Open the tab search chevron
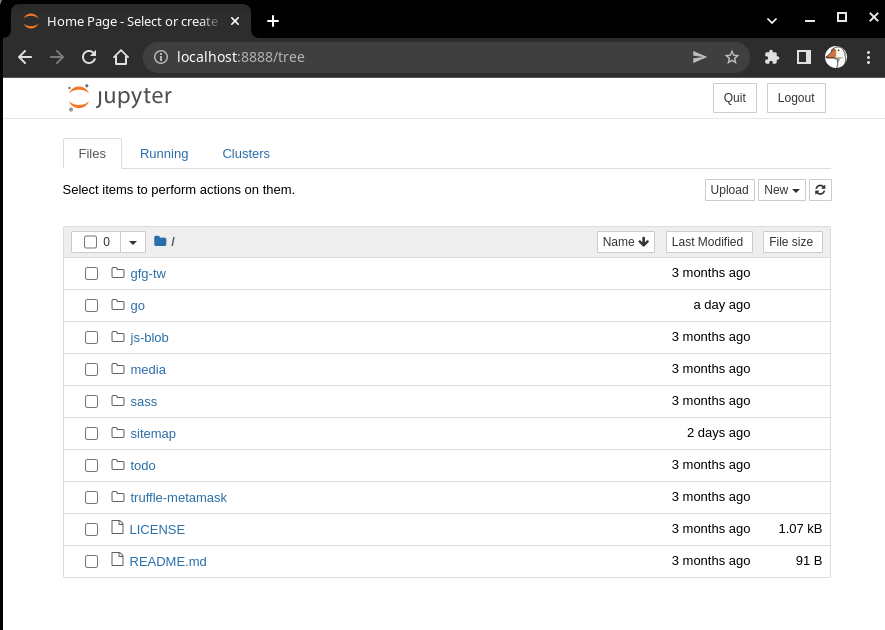 point(772,21)
